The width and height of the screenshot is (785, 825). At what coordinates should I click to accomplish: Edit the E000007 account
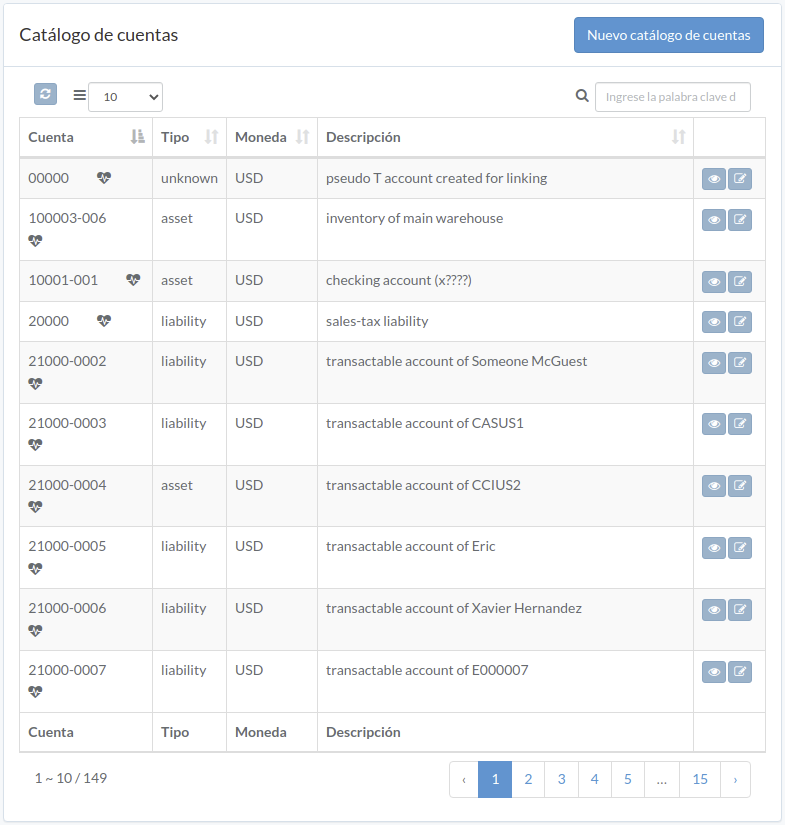(x=740, y=672)
